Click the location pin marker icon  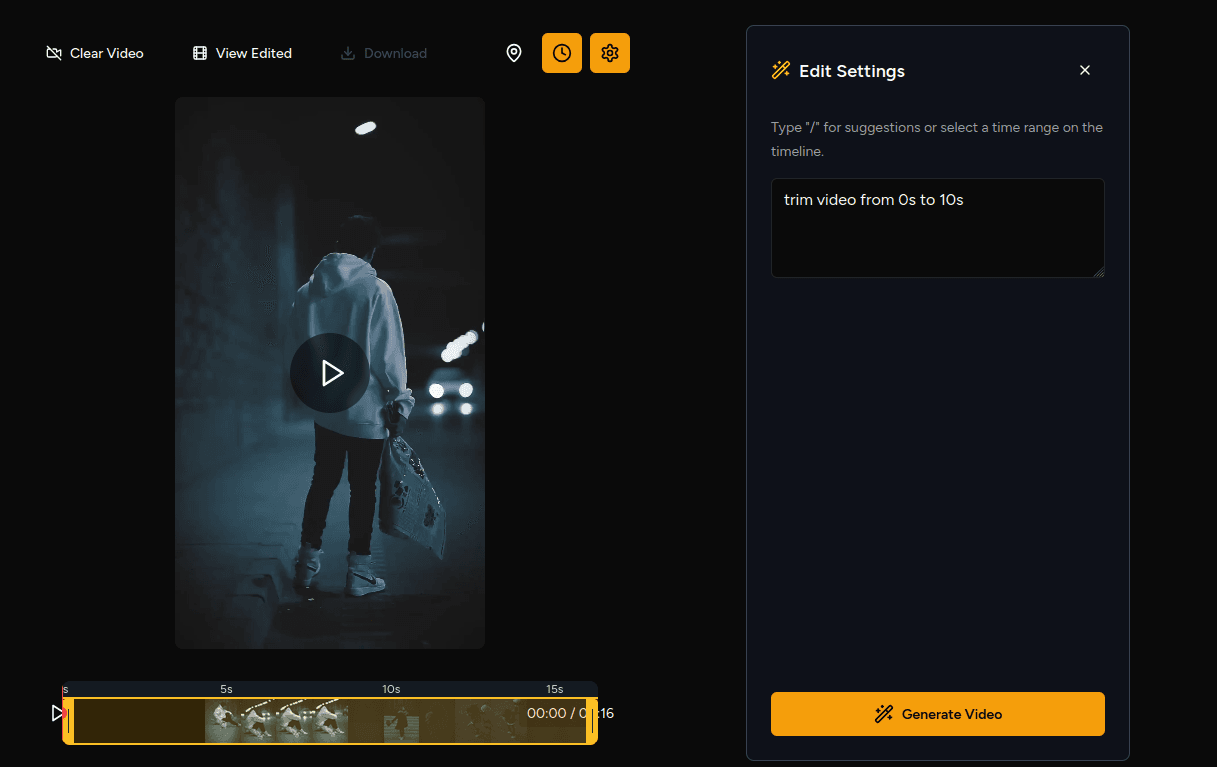(x=514, y=53)
